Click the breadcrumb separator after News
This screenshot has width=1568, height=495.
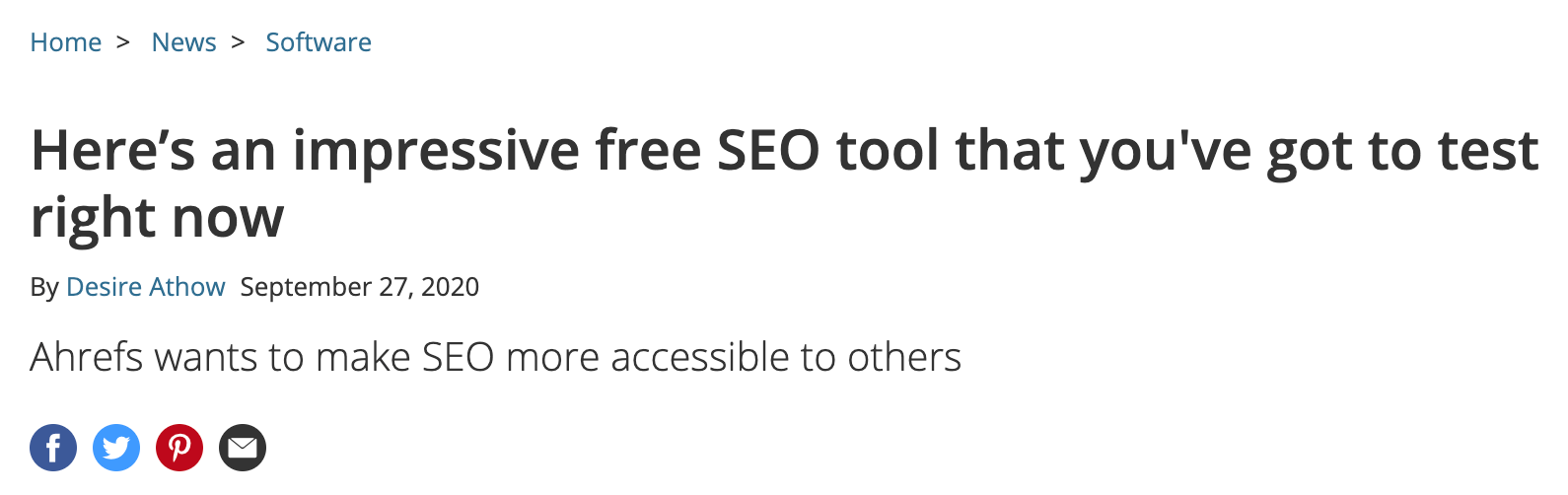click(238, 42)
